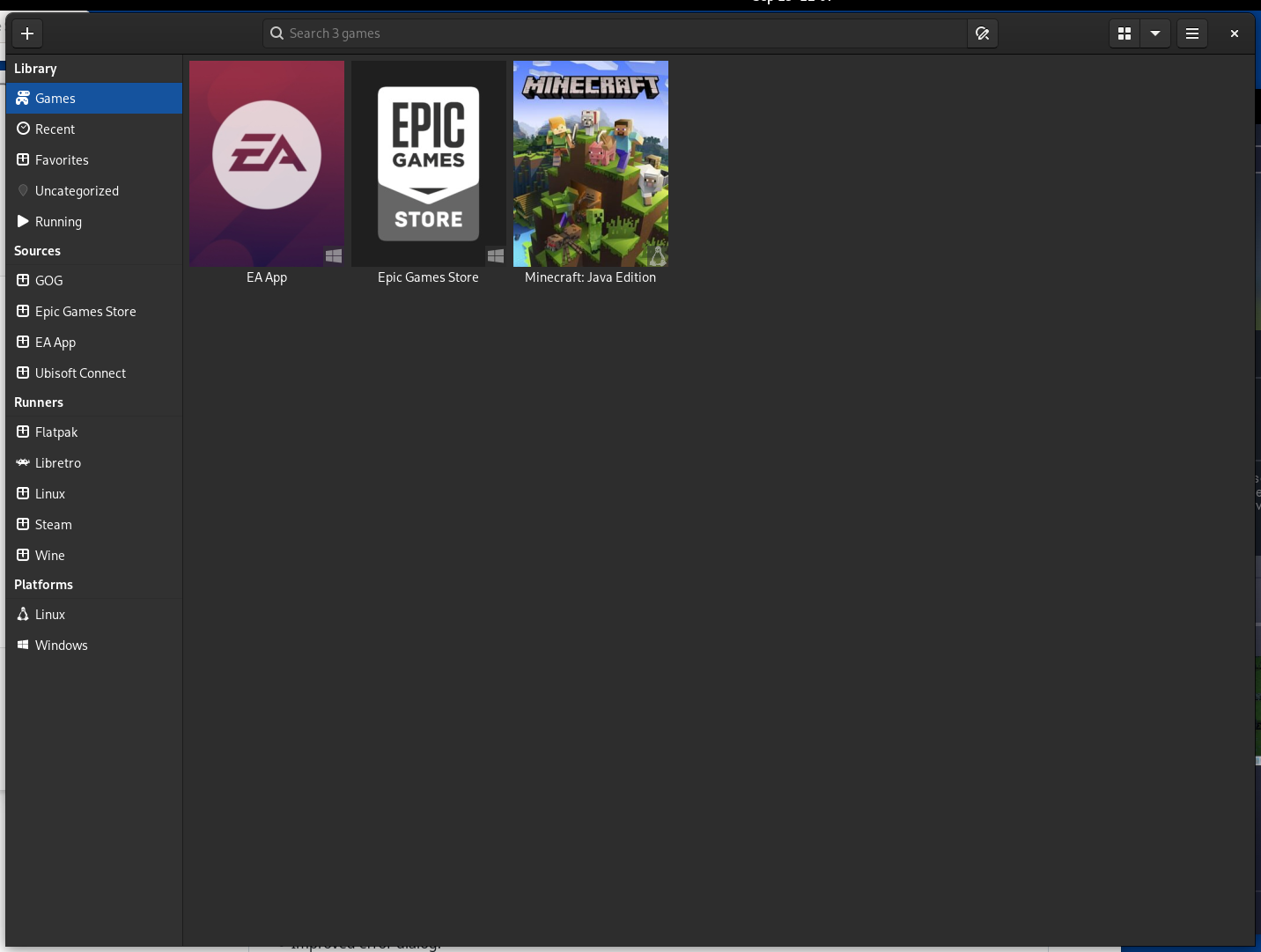This screenshot has width=1261, height=952.
Task: Filter by Windows platform
Action: [x=61, y=646]
